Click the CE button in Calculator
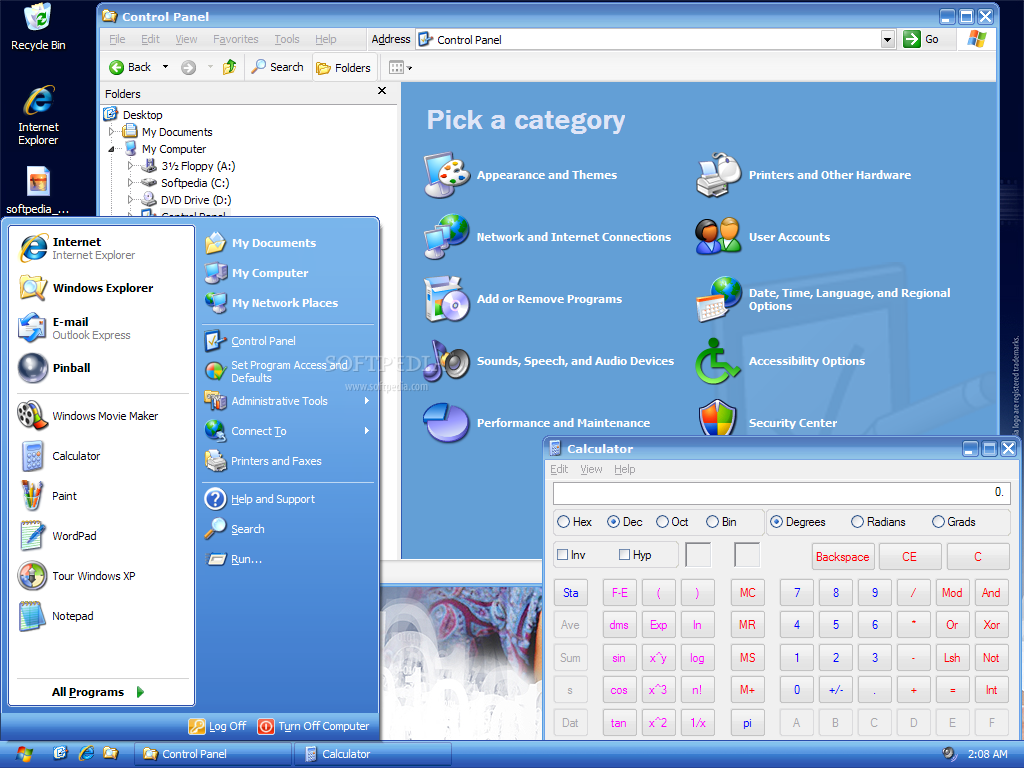This screenshot has height=768, width=1024. pos(909,556)
